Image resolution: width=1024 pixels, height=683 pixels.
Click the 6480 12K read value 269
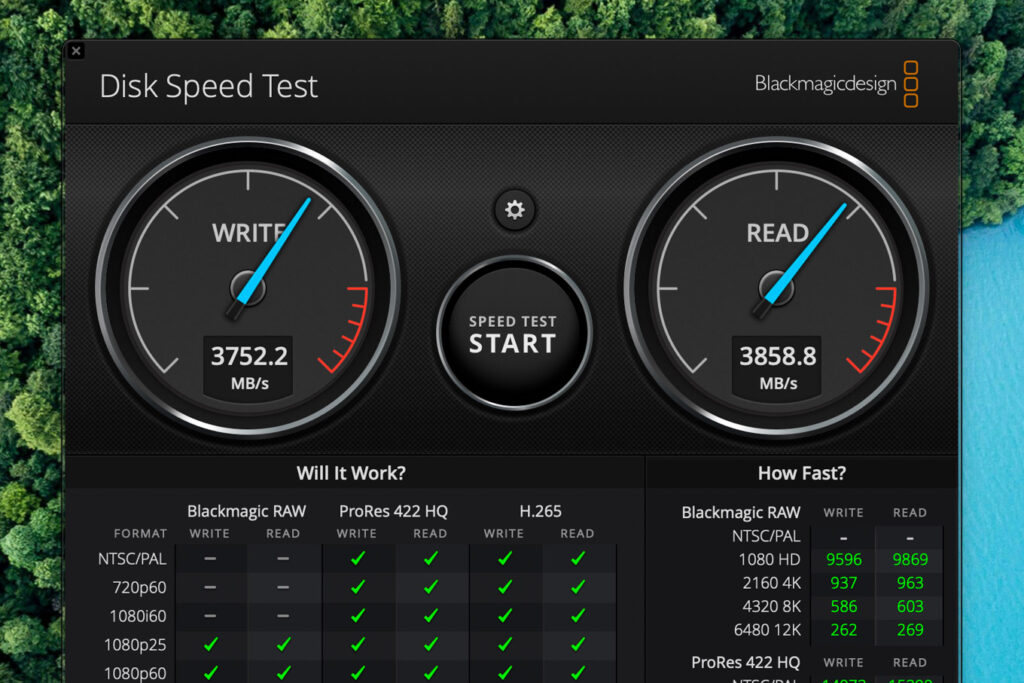click(910, 630)
